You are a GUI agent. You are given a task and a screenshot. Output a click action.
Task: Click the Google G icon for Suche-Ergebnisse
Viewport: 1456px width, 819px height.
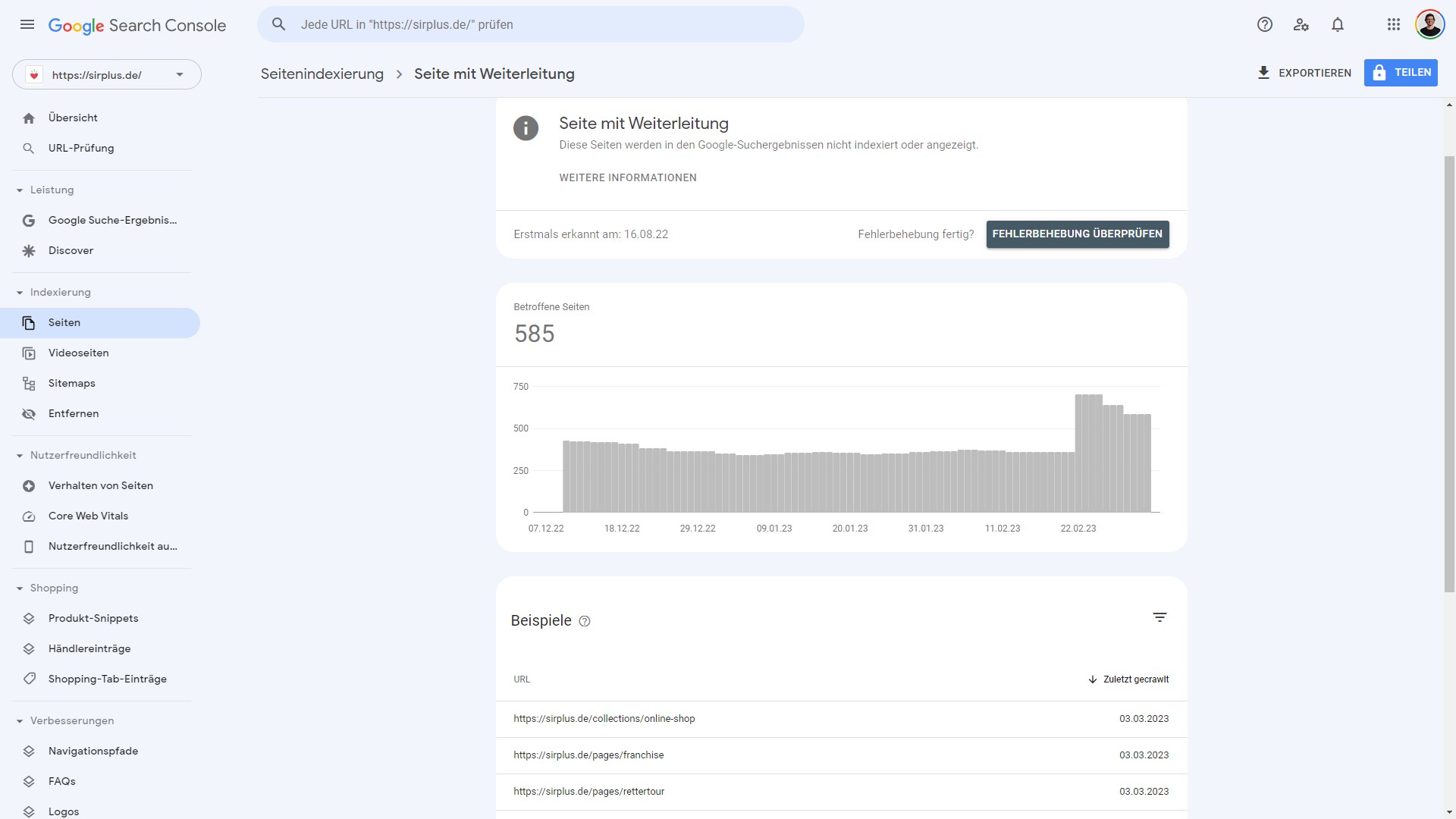coord(29,221)
